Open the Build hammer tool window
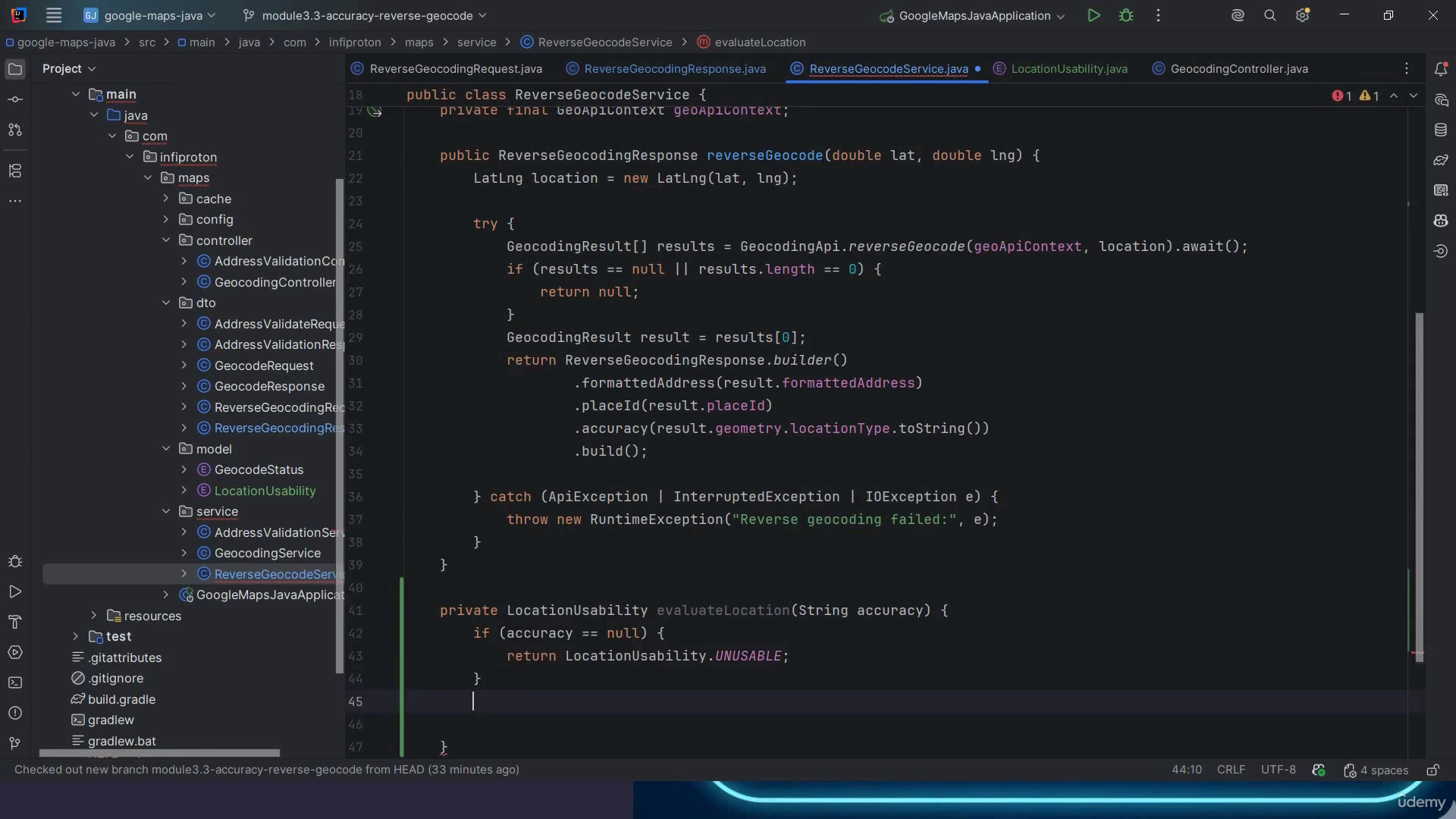Screen dimensions: 1456x819 point(15,622)
